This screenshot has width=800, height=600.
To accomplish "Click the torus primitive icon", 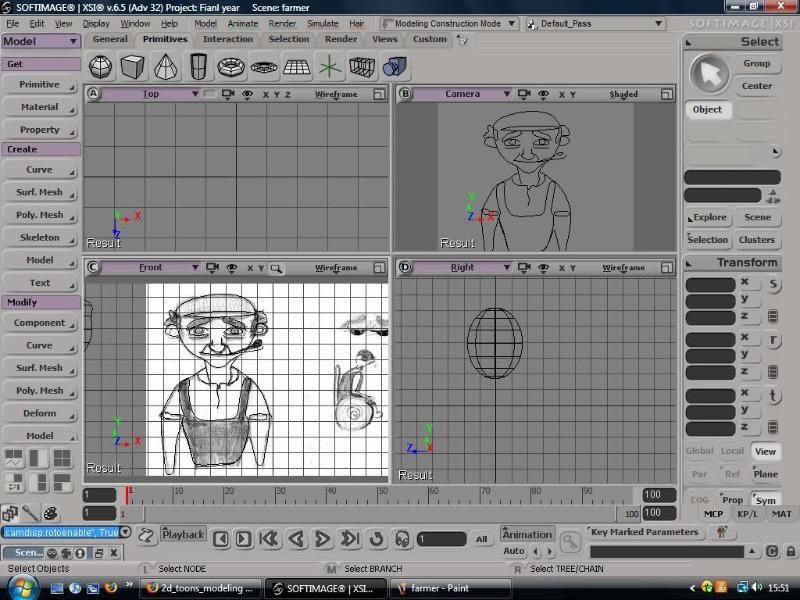I will (231, 67).
